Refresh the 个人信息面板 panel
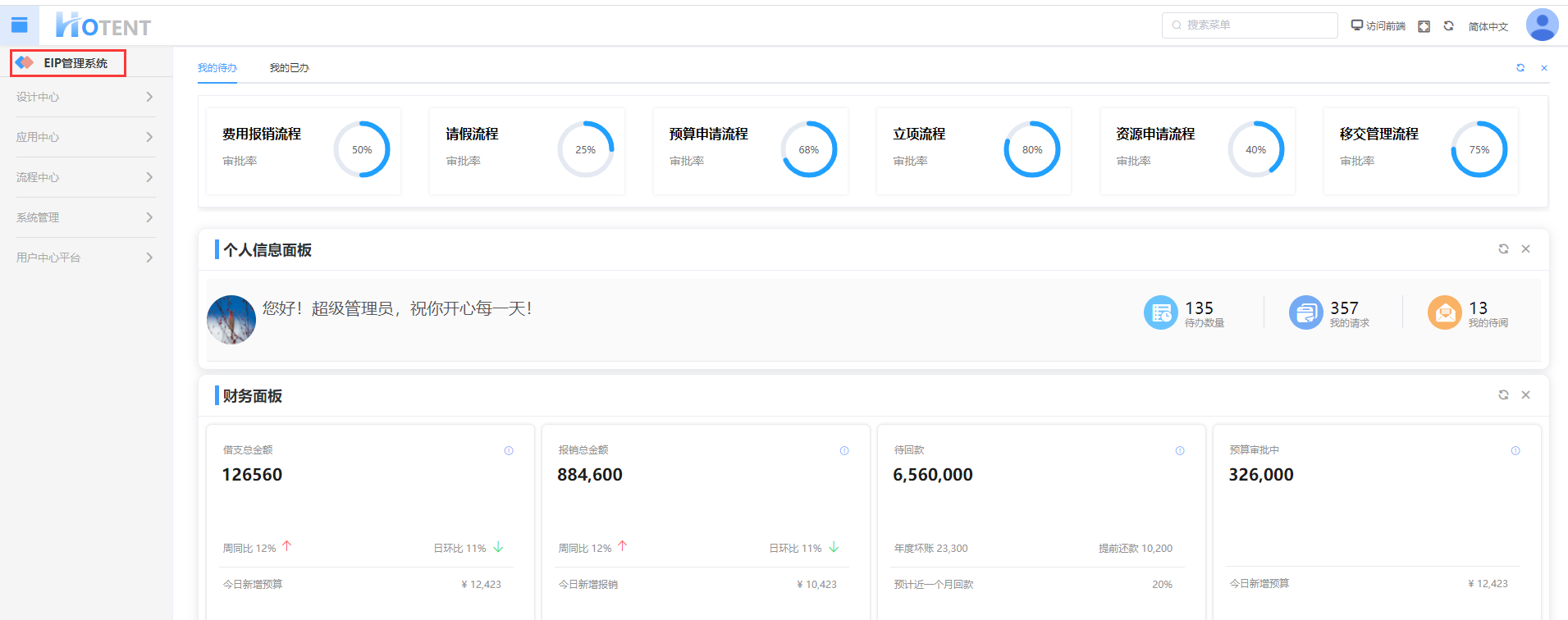 click(1503, 248)
